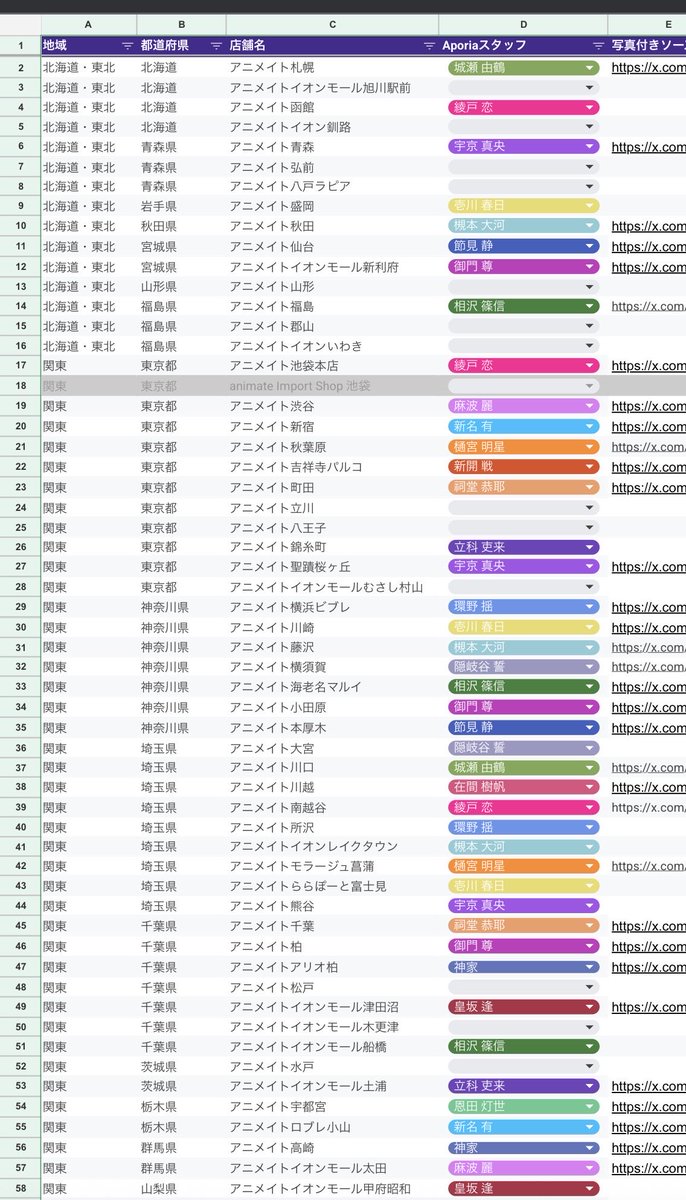This screenshot has width=686, height=1200.
Task: Open the x.com link in アニメイトイオンモール土浦 row
Action: tap(648, 1087)
